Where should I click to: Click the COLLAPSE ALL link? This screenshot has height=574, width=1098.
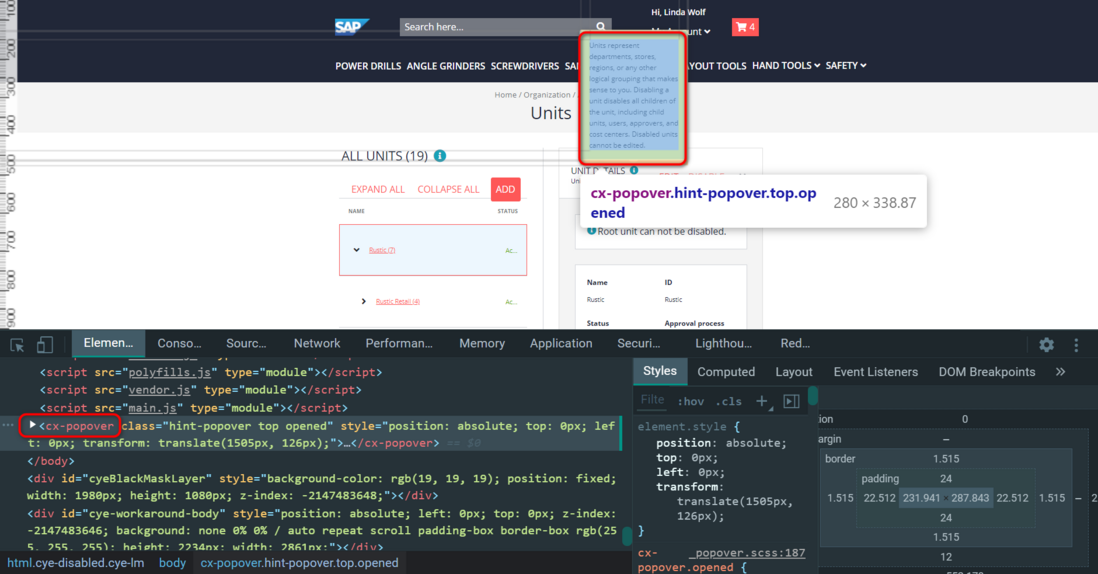click(448, 189)
